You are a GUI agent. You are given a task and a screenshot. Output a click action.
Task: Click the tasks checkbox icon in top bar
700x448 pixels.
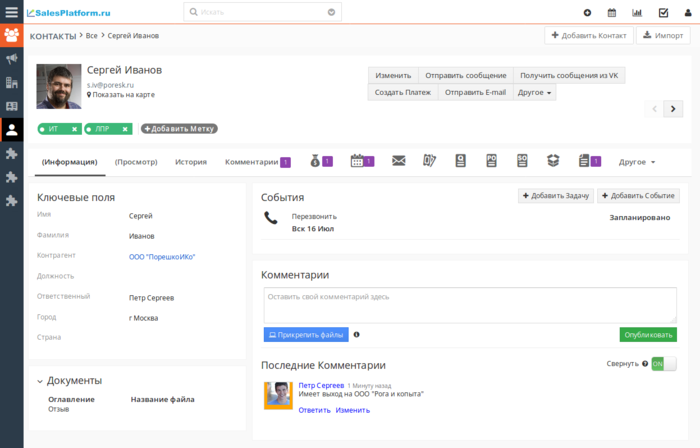(x=663, y=12)
